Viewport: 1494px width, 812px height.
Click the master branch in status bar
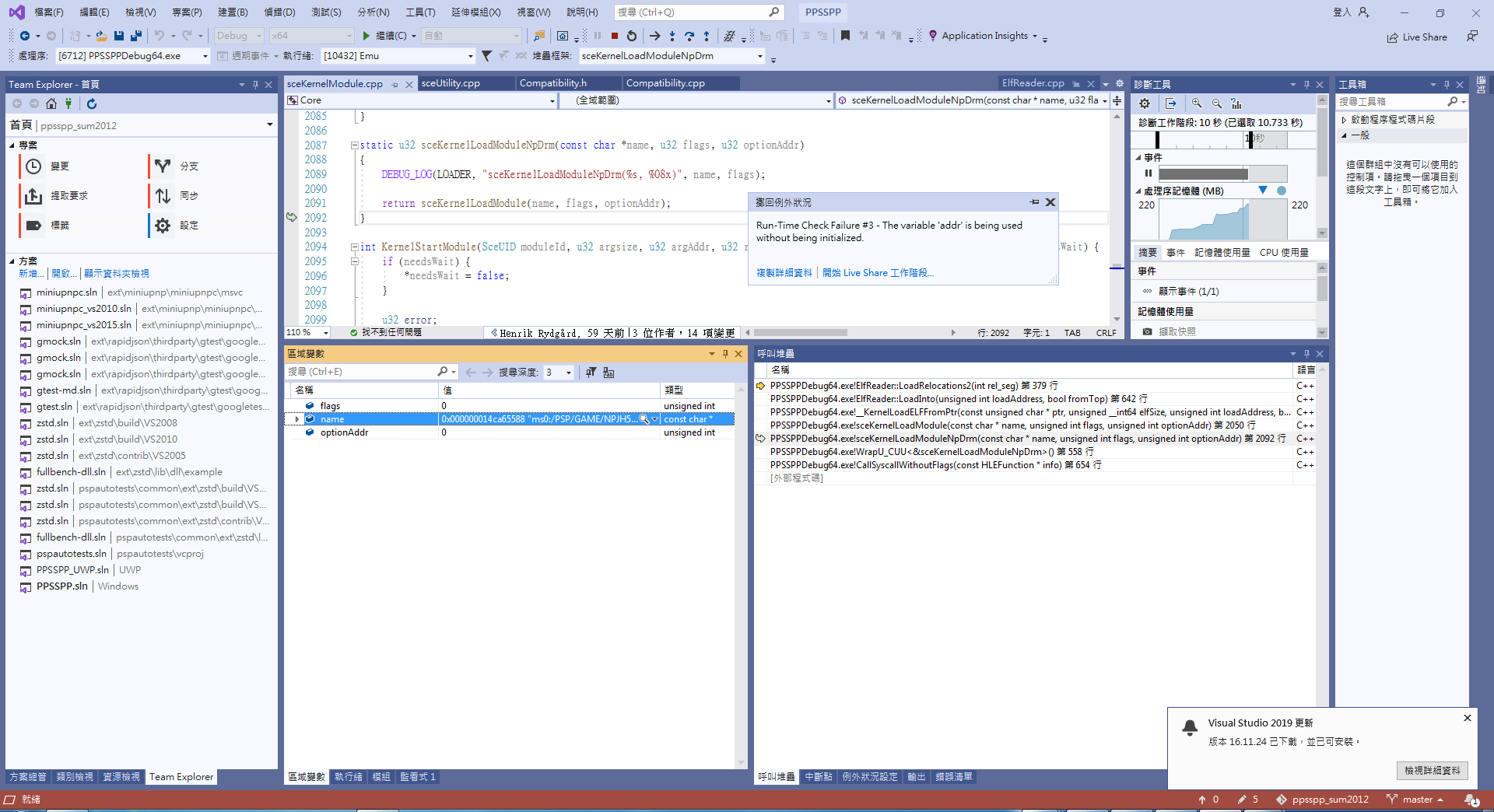(1416, 800)
